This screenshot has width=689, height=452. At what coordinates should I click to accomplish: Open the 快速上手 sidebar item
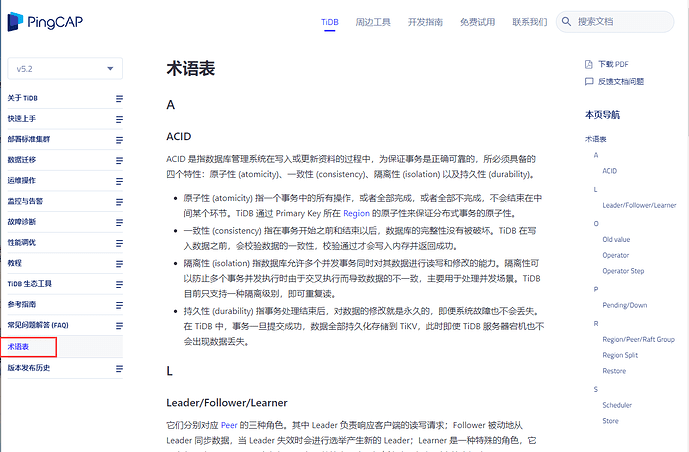pos(22,119)
